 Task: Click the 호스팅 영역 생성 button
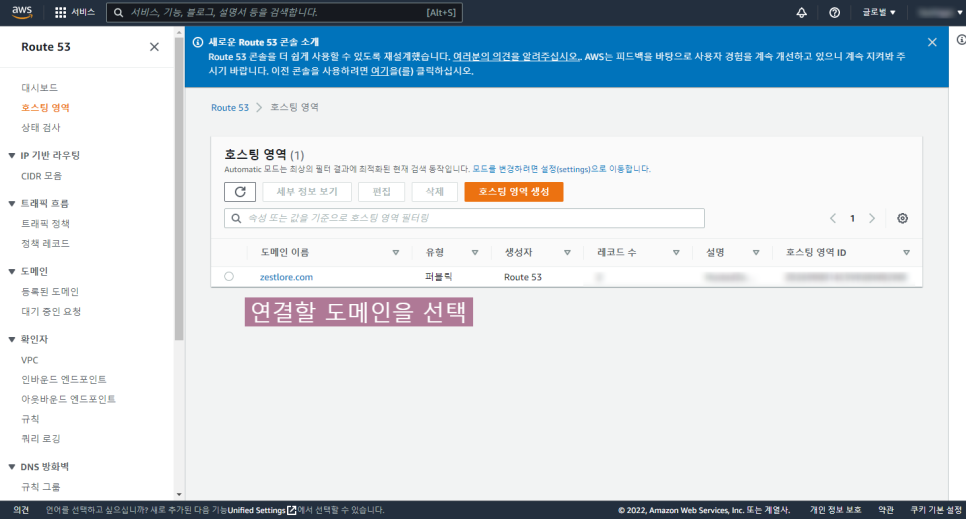coord(514,192)
